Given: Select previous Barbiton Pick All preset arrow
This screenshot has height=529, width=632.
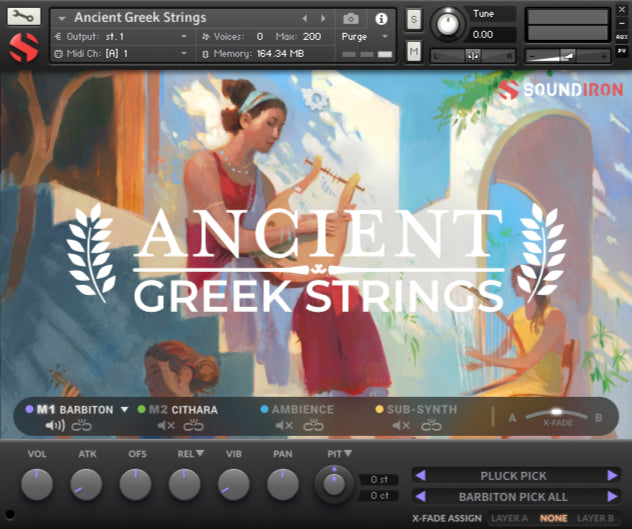Looking at the screenshot, I should pos(420,496).
